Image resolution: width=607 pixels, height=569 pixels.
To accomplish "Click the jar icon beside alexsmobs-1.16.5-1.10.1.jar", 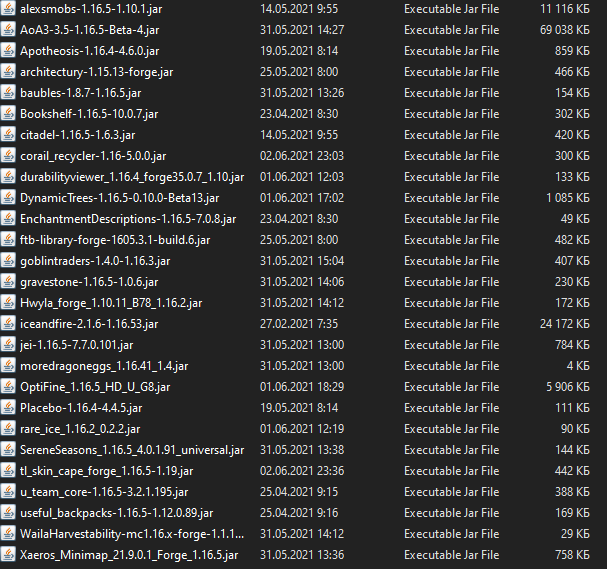I will tap(8, 9).
